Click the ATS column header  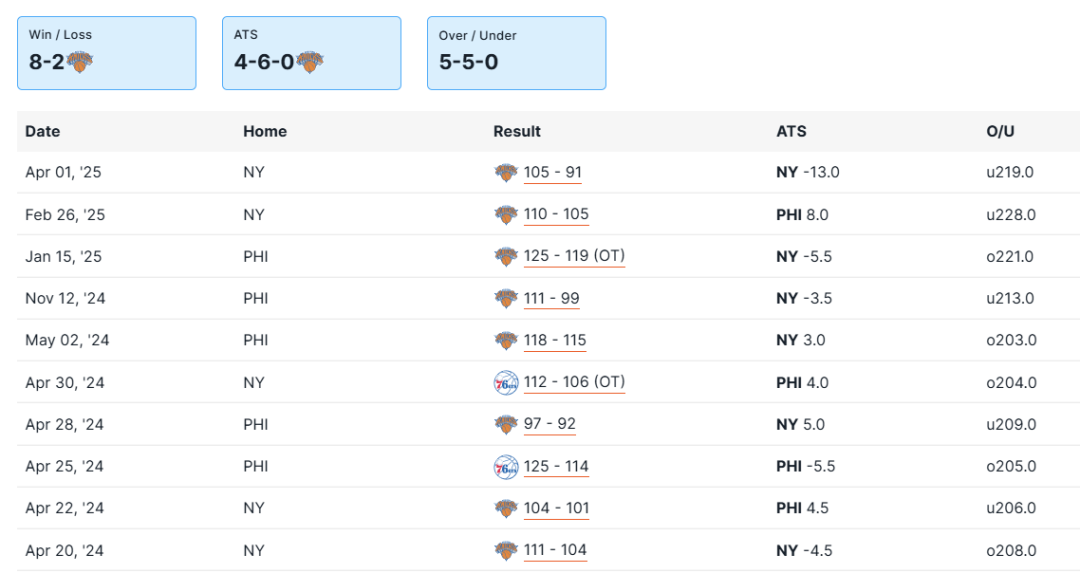(791, 132)
